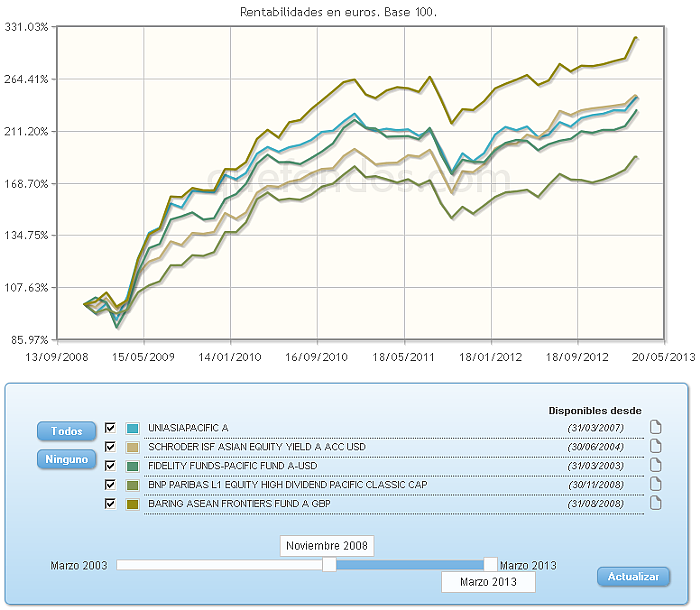Click the UNIASIAPACIFIC A fund name

(x=188, y=428)
